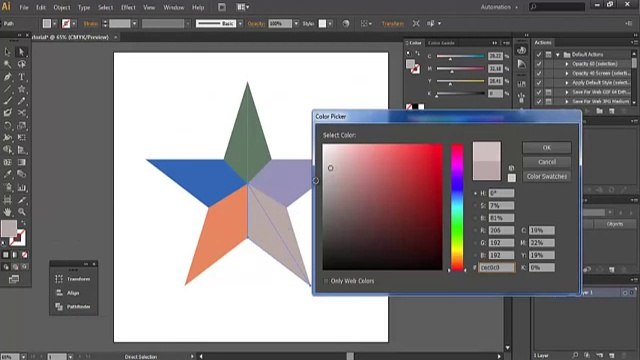
Task: Toggle Default Actions set checkbox
Action: coord(539,54)
